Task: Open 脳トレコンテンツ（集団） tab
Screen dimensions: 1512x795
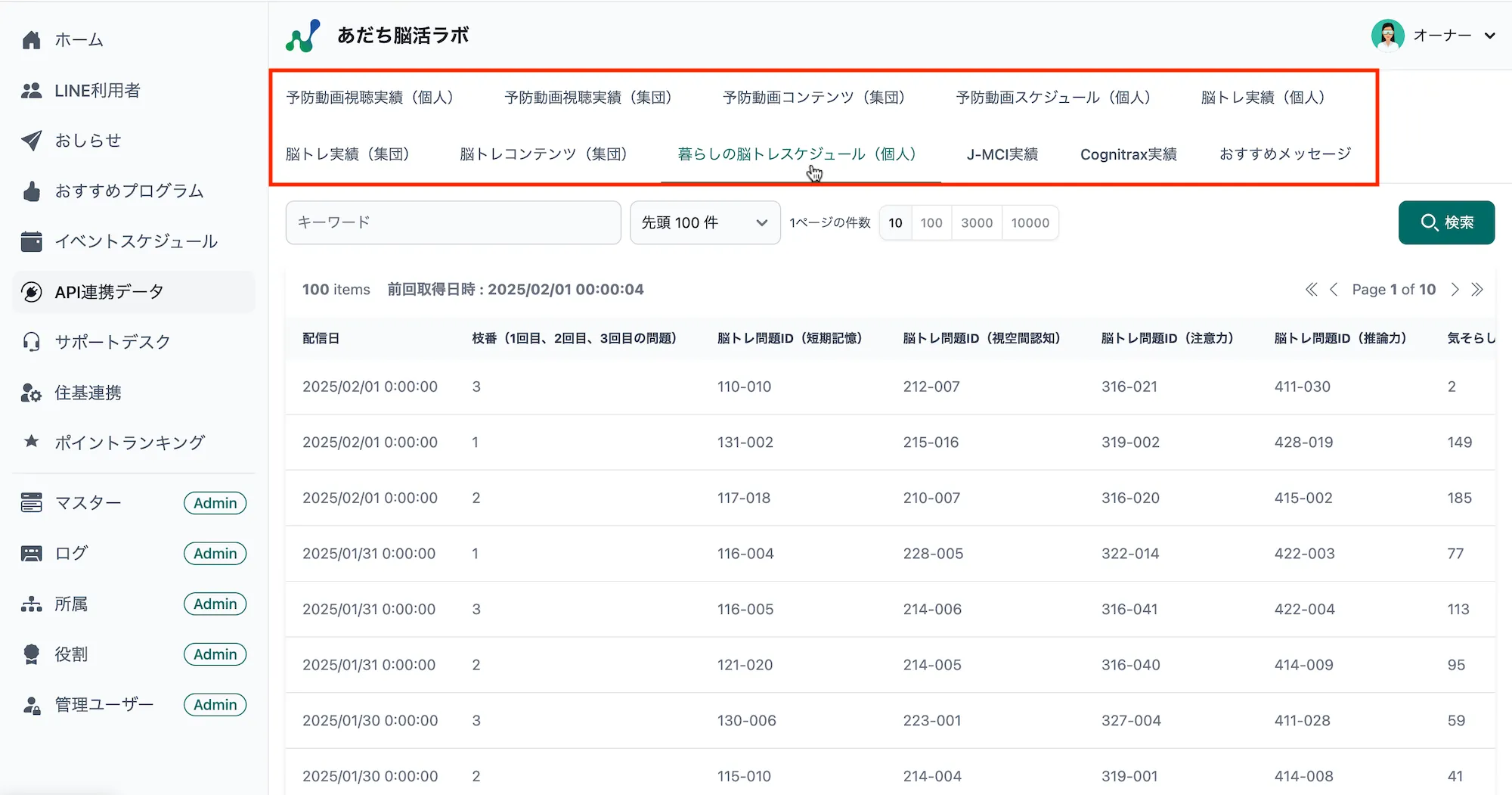Action: click(x=544, y=154)
